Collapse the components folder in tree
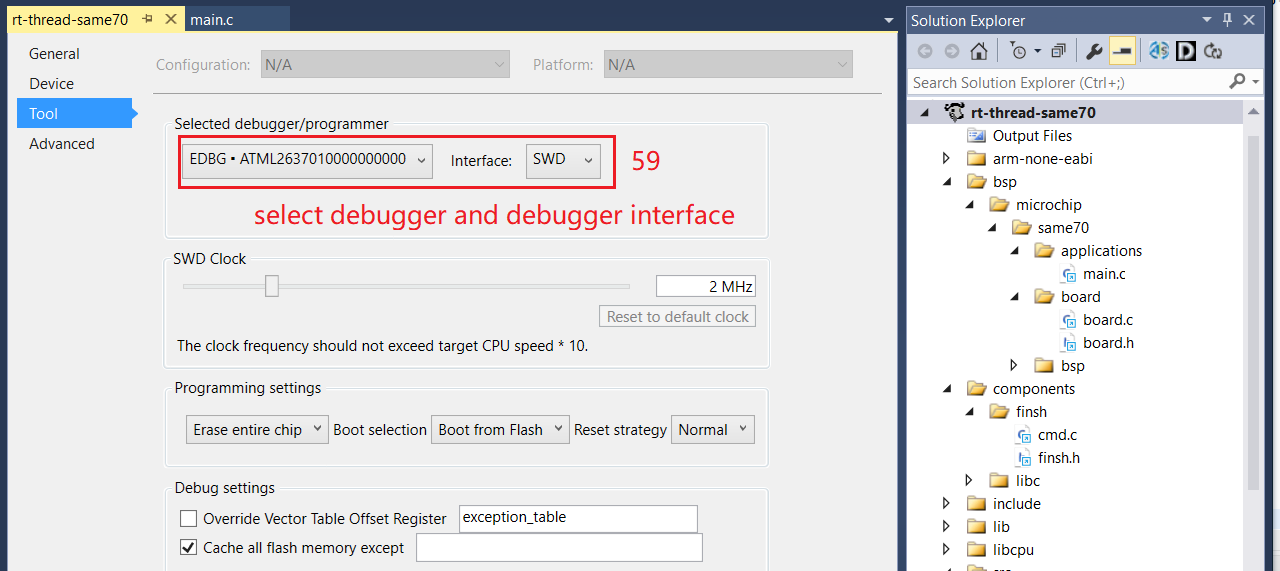Image resolution: width=1280 pixels, height=571 pixels. [947, 389]
